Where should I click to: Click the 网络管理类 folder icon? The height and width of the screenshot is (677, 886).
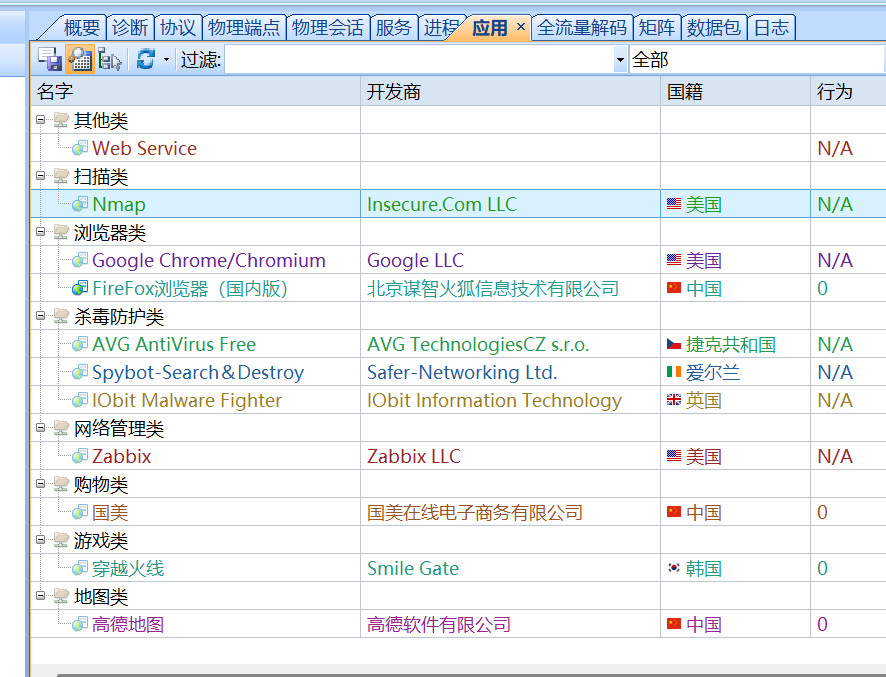[61, 428]
